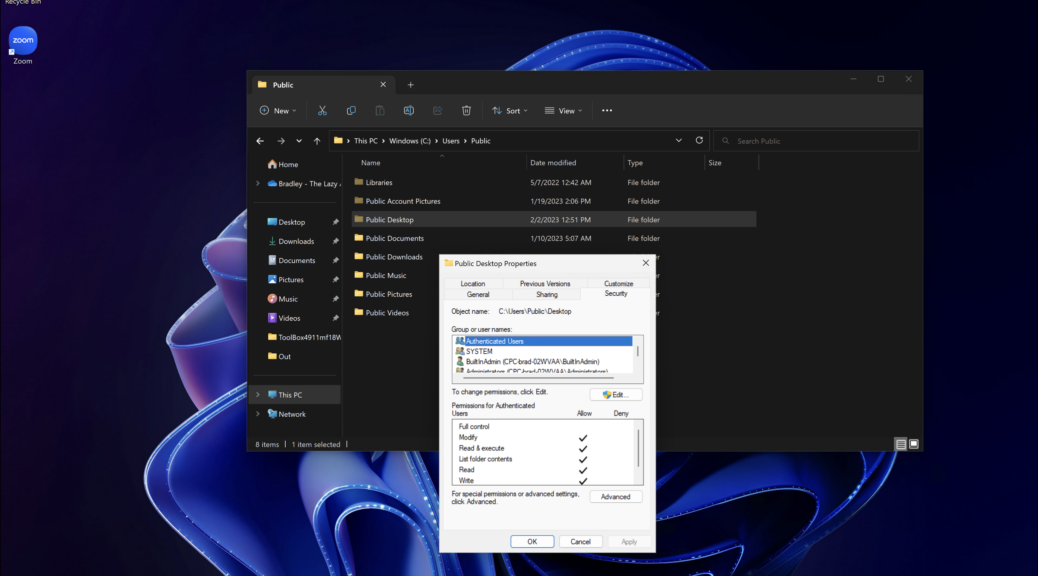Open the Sort dropdown menu
1038x576 pixels.
[x=510, y=111]
